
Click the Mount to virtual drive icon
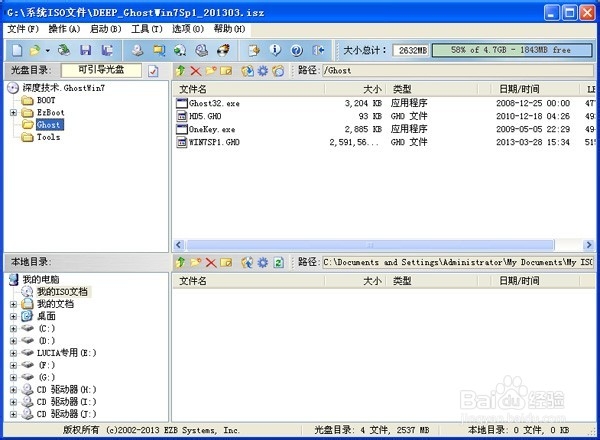coord(202,50)
